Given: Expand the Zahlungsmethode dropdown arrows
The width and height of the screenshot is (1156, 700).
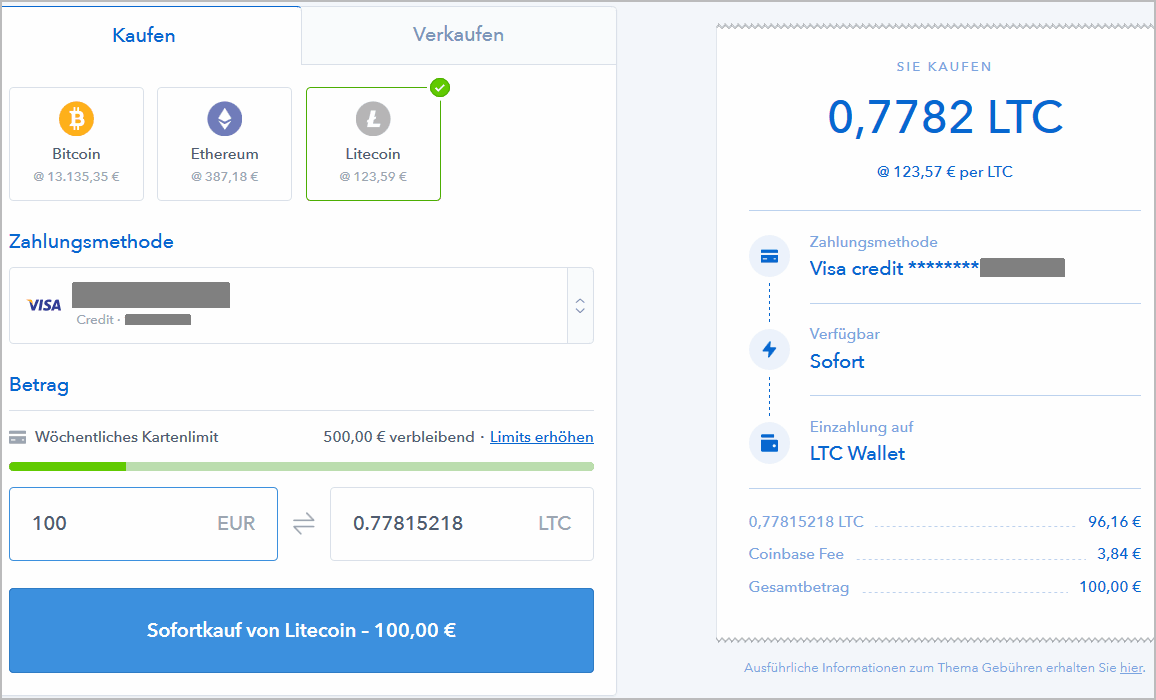Looking at the screenshot, I should pos(580,305).
